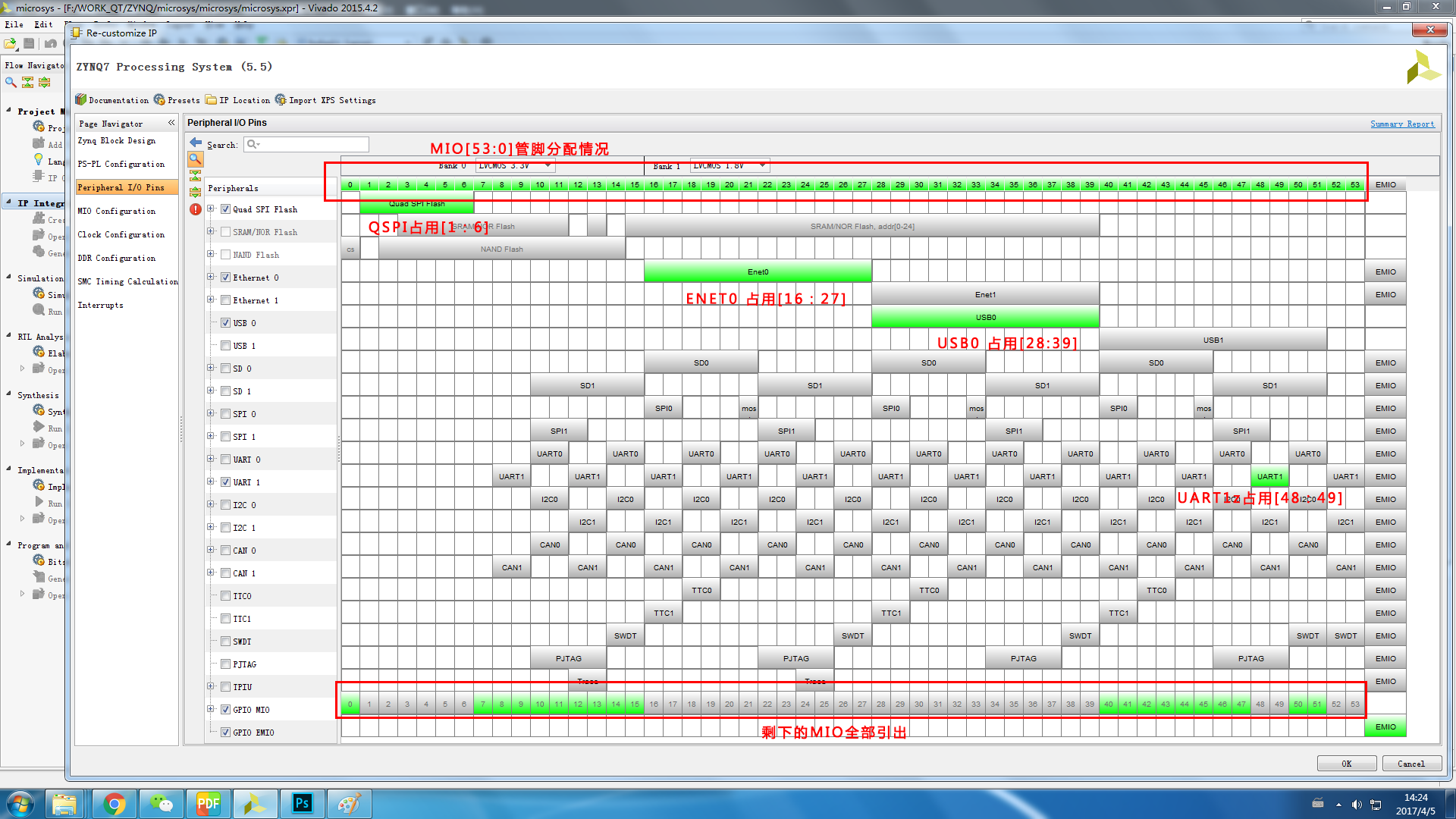The height and width of the screenshot is (819, 1456).
Task: Open the Presets gear icon
Action: (x=159, y=99)
